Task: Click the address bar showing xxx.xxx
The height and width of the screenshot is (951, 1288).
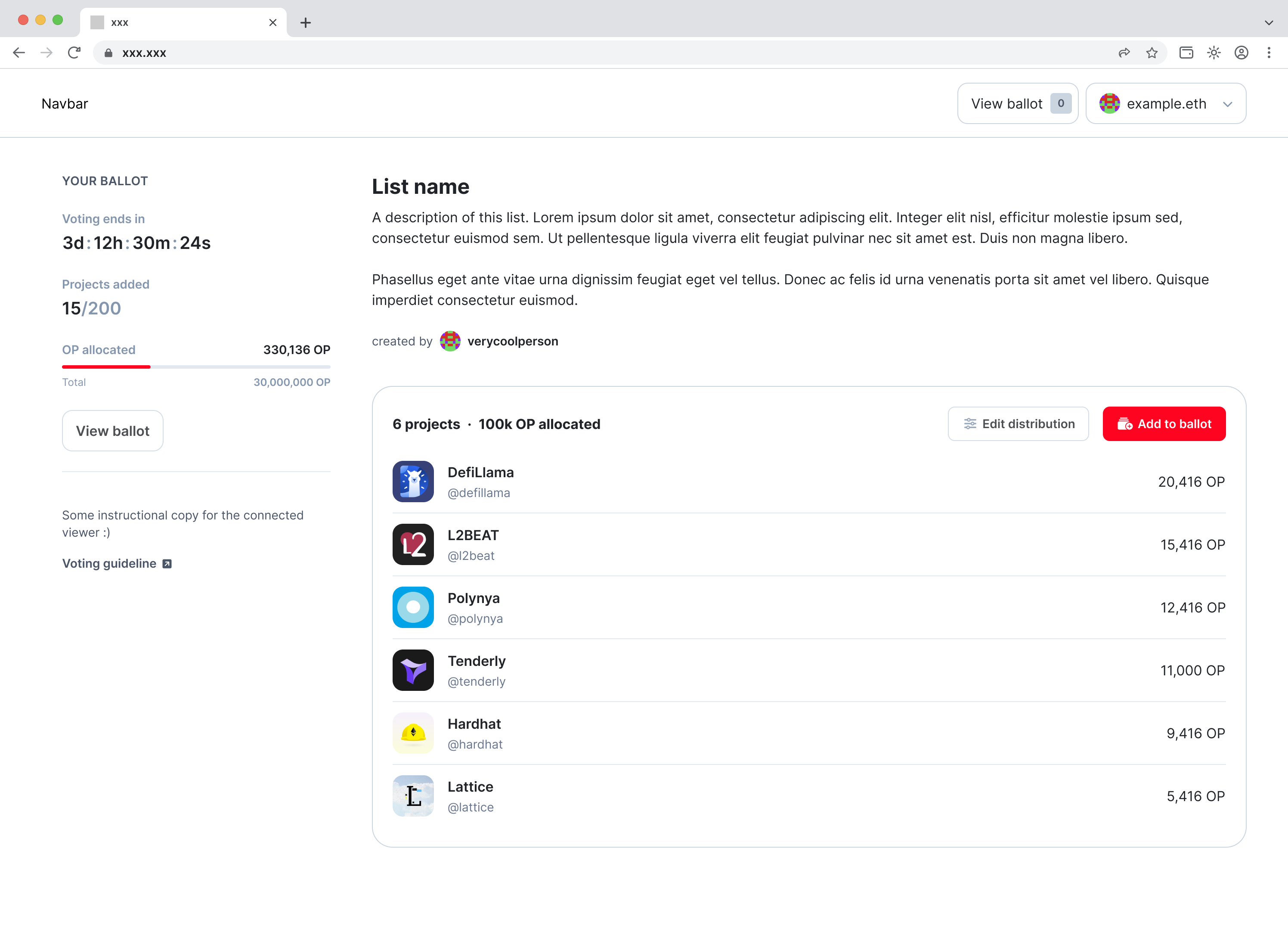Action: (144, 53)
